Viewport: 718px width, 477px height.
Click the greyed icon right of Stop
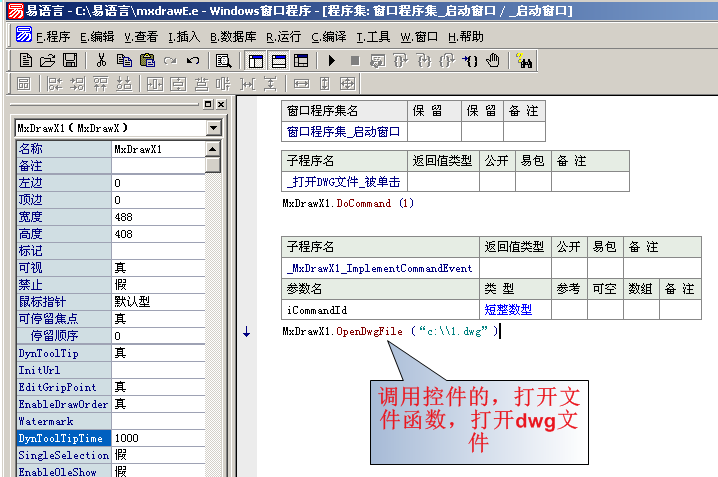pyautogui.click(x=377, y=60)
